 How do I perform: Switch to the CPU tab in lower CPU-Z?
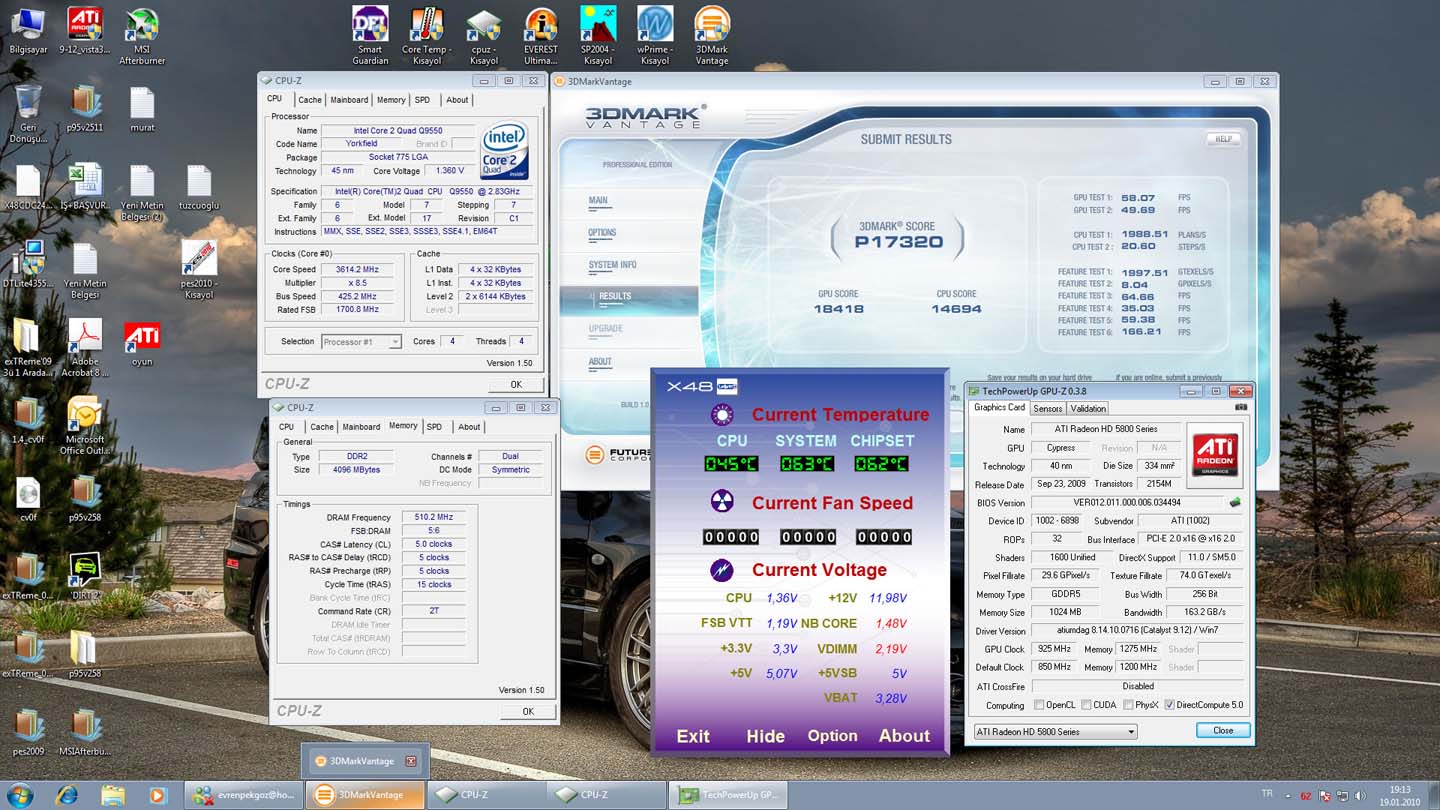286,427
